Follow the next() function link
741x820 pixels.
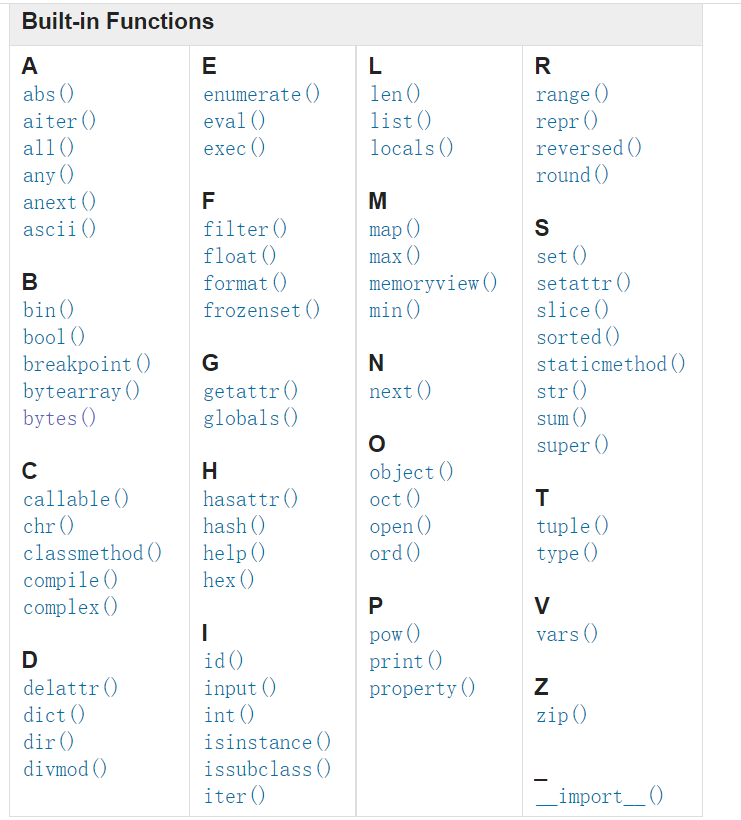400,391
